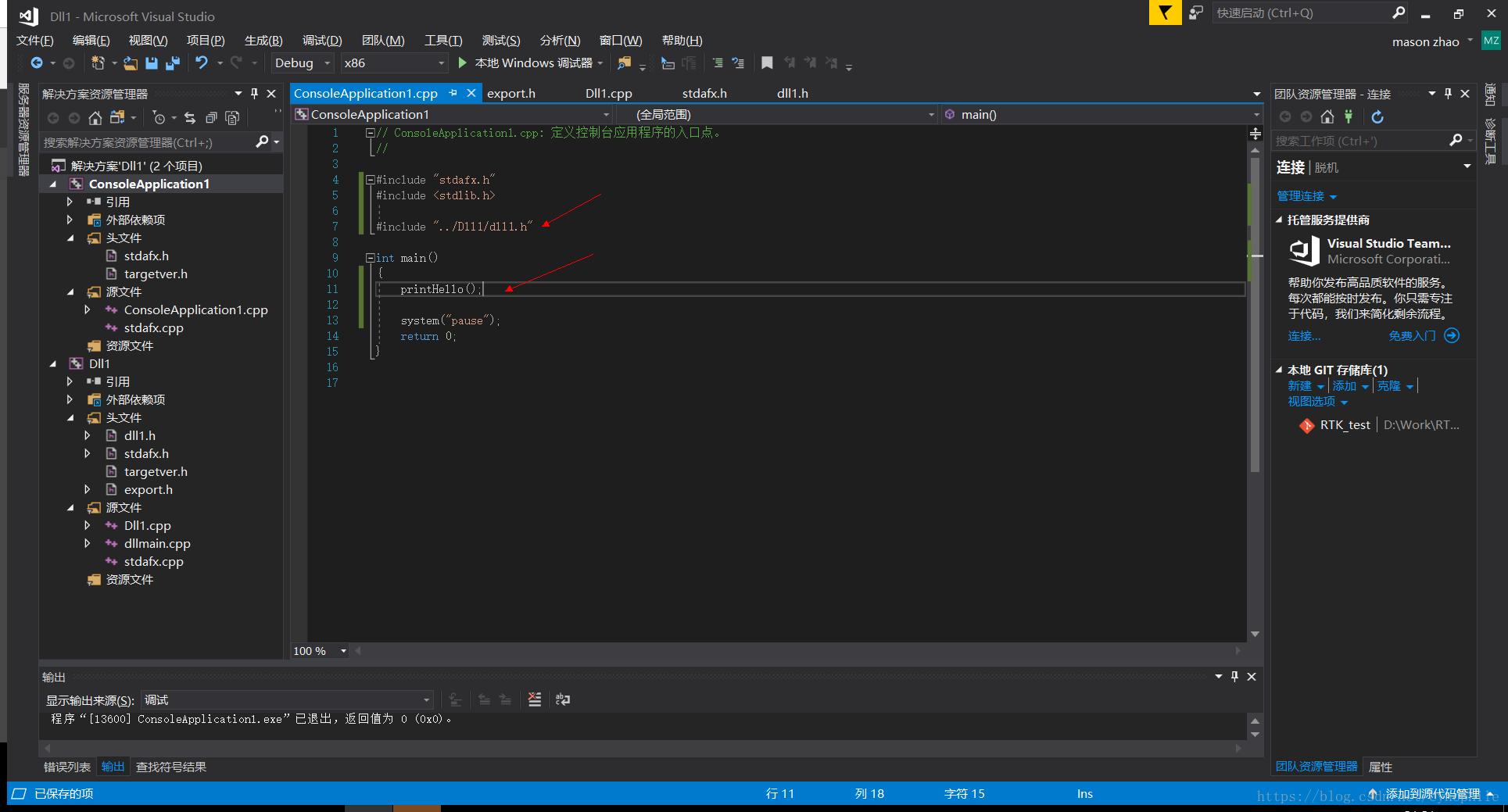Image resolution: width=1508 pixels, height=812 pixels.
Task: Select the RTK_test repository entry
Action: [1381, 425]
